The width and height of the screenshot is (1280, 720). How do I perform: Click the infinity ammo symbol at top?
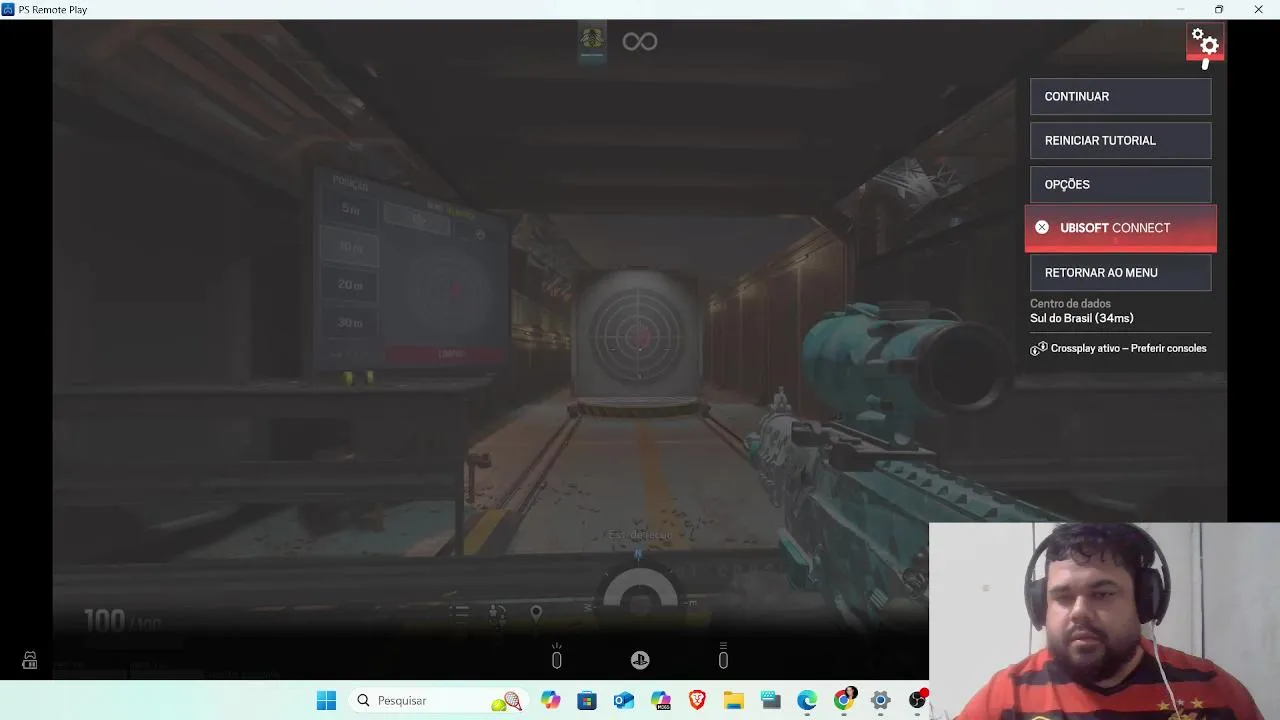tap(640, 41)
